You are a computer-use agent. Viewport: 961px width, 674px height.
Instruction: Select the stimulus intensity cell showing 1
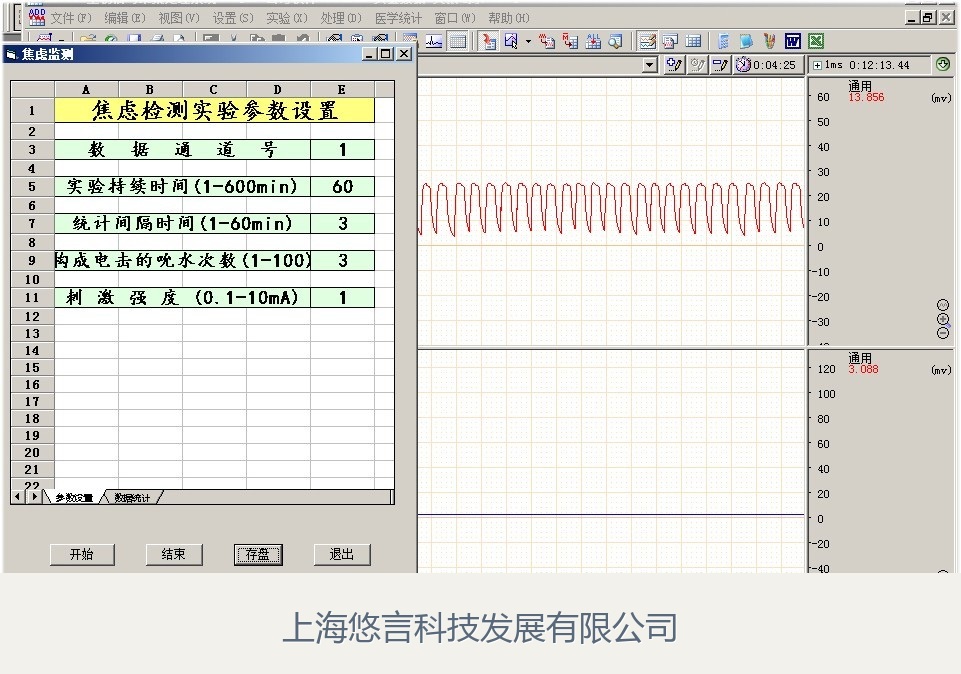click(x=343, y=298)
